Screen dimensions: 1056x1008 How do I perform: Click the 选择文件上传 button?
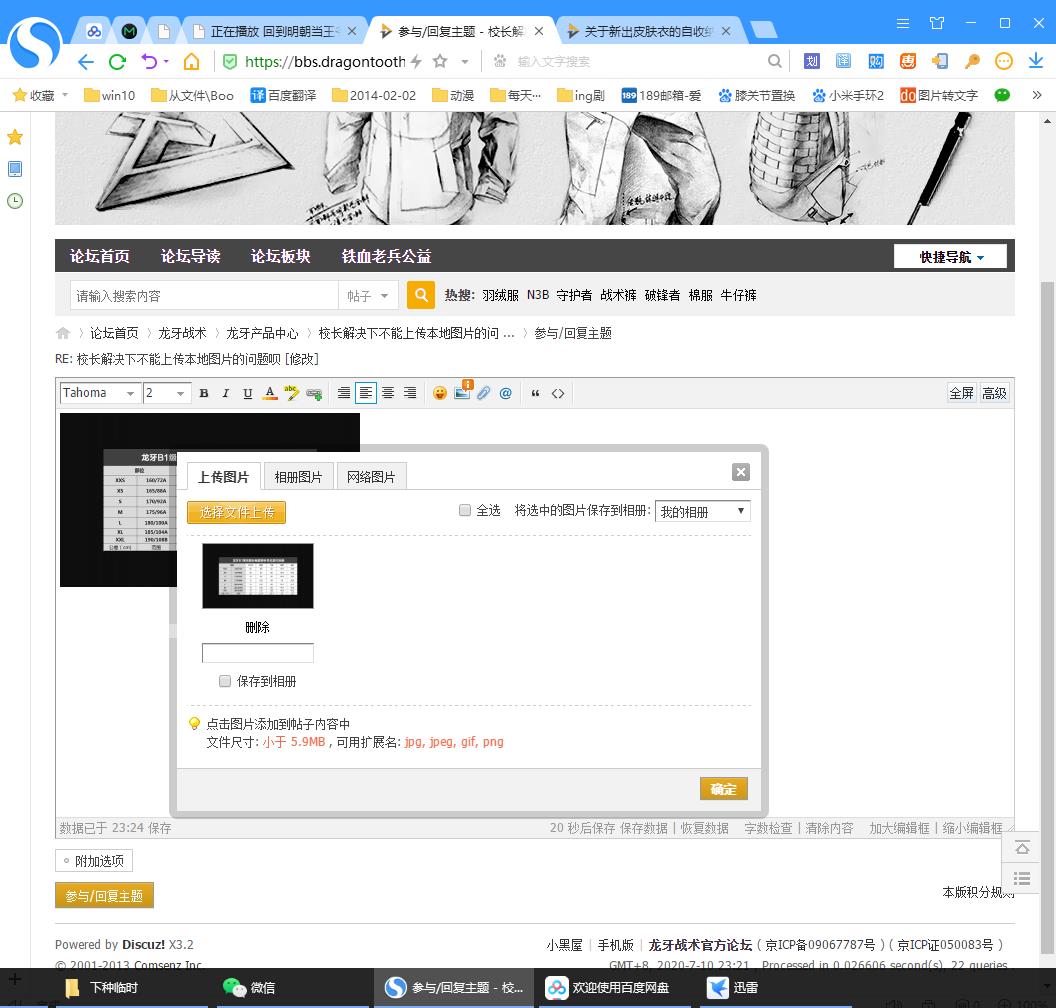(x=236, y=512)
